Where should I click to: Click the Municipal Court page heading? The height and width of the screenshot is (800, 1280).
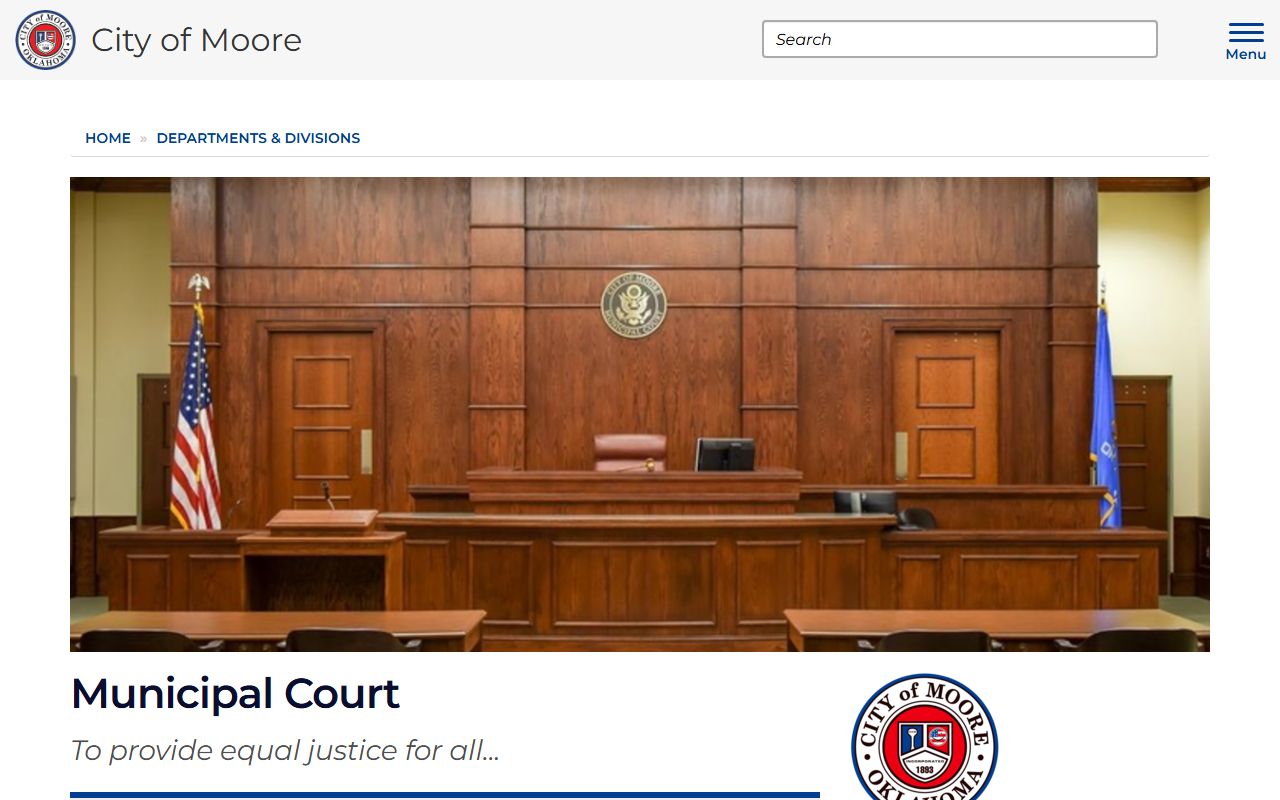[235, 693]
